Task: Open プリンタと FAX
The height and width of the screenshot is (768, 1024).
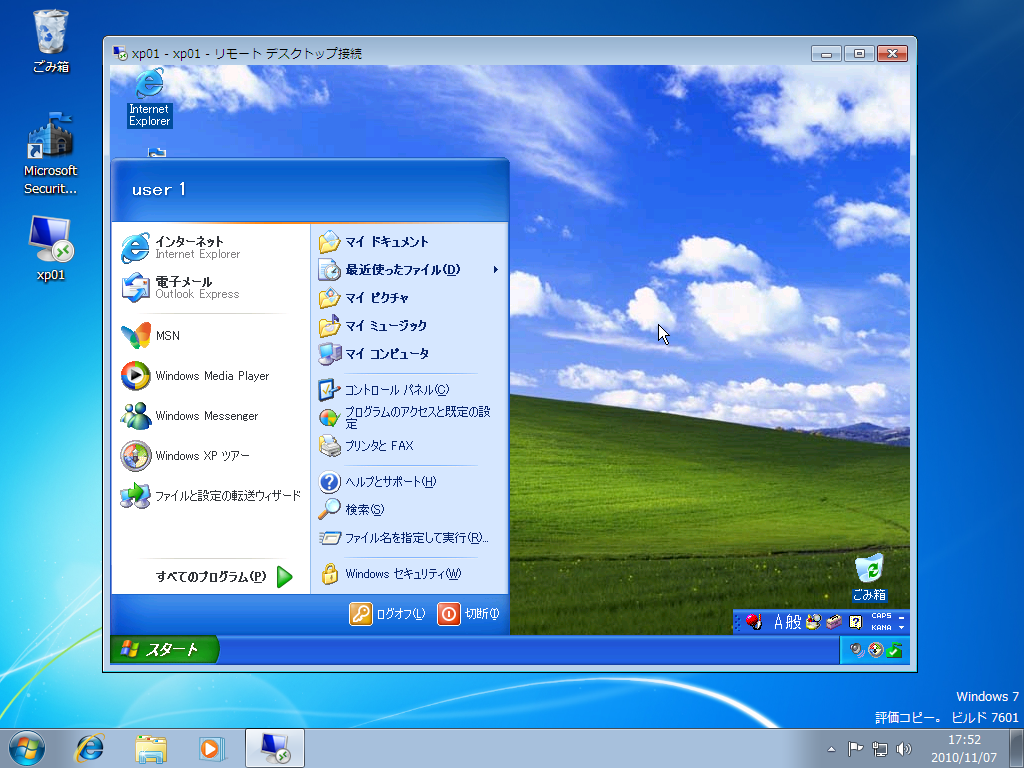Action: click(409, 445)
